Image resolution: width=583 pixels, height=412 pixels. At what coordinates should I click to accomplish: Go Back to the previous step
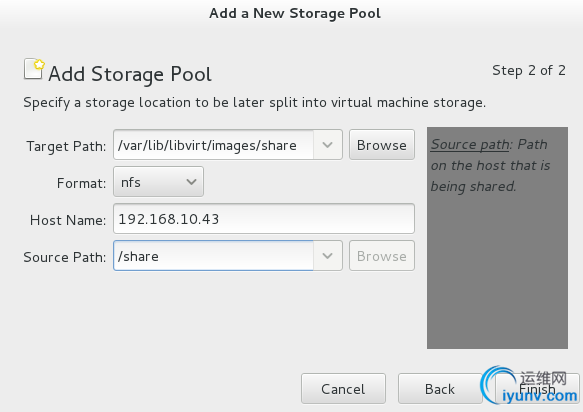pos(440,389)
